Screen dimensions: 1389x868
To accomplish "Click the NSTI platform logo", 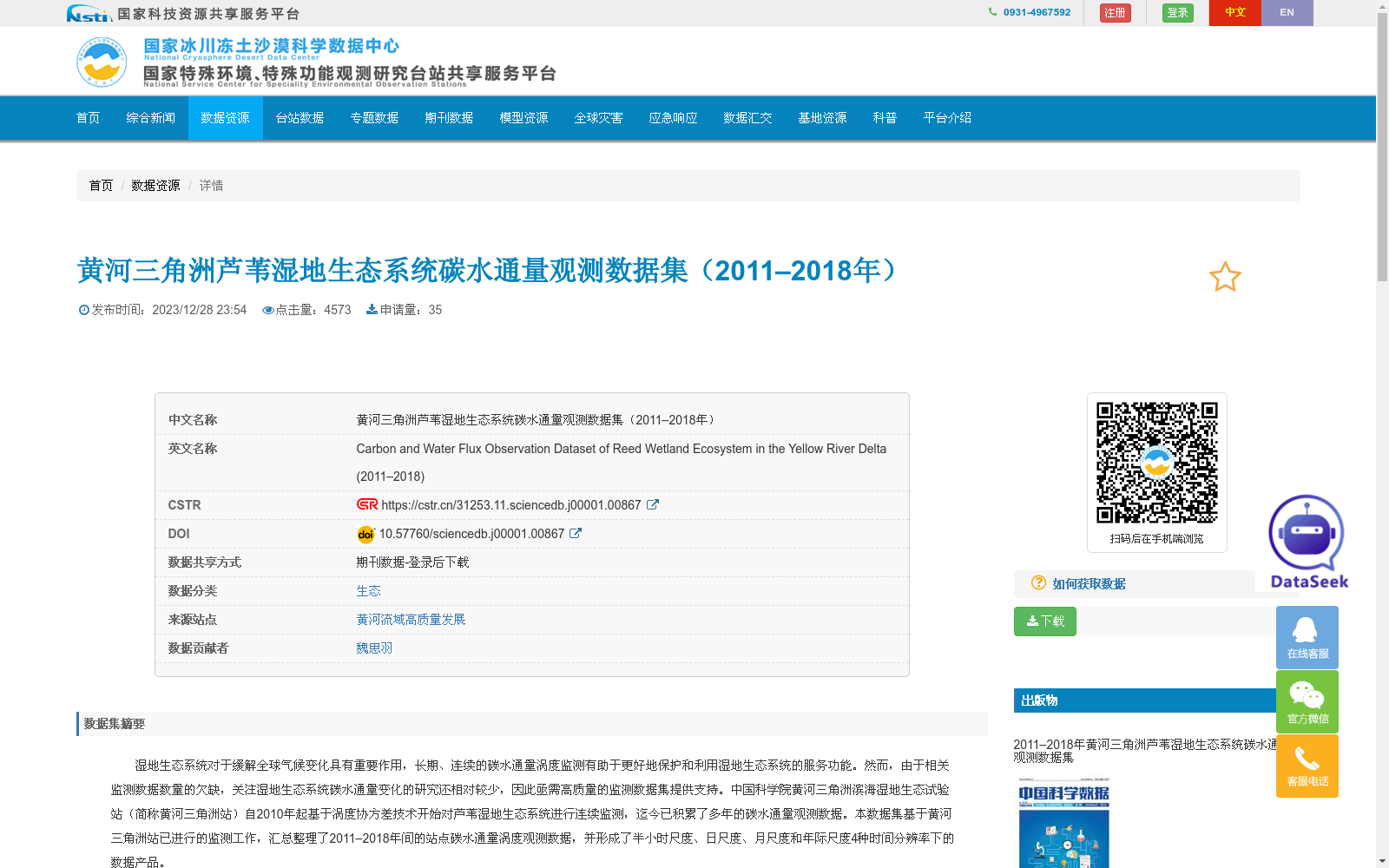I will (89, 13).
